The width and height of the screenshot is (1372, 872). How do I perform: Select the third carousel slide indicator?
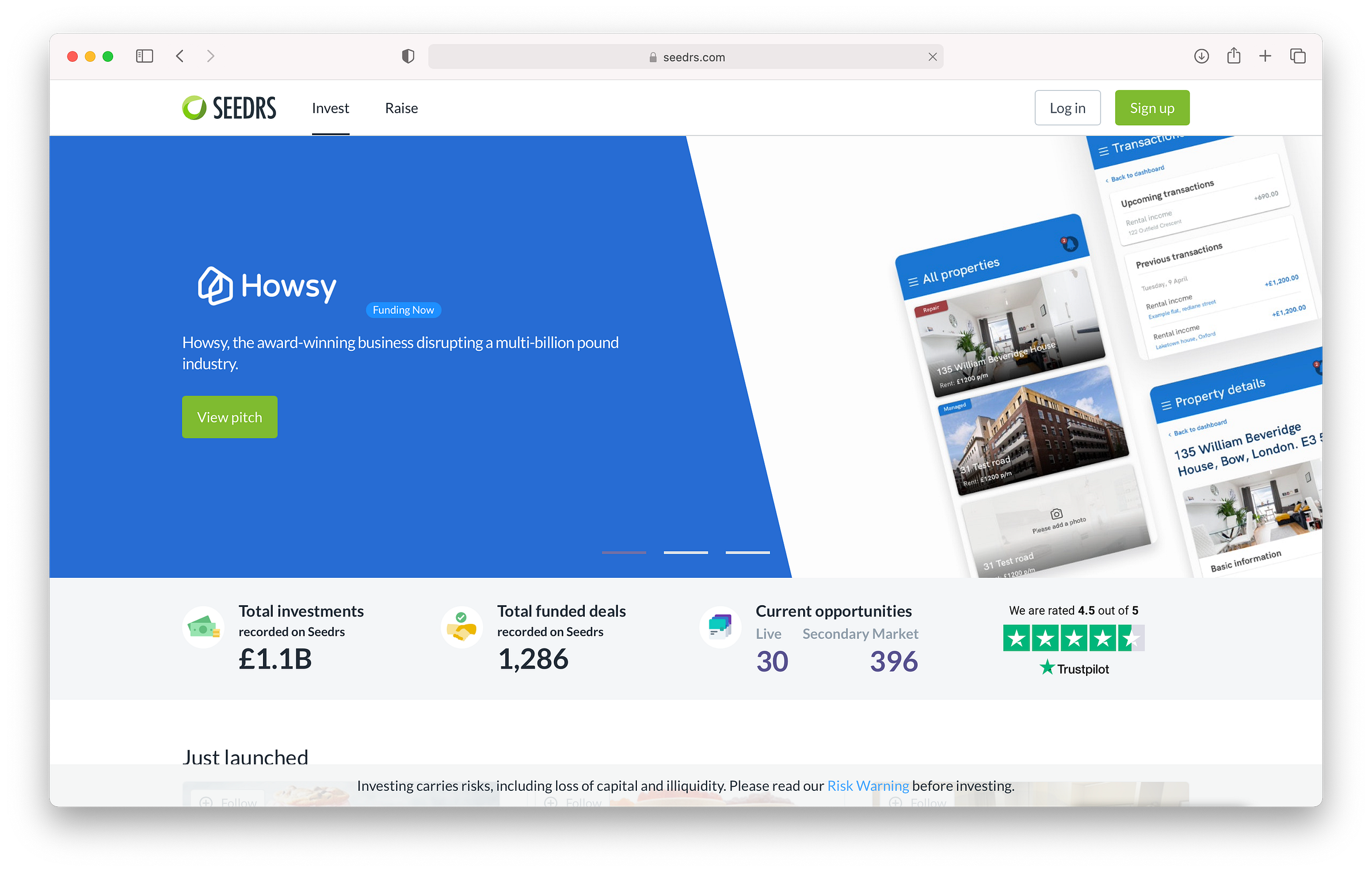[x=747, y=553]
